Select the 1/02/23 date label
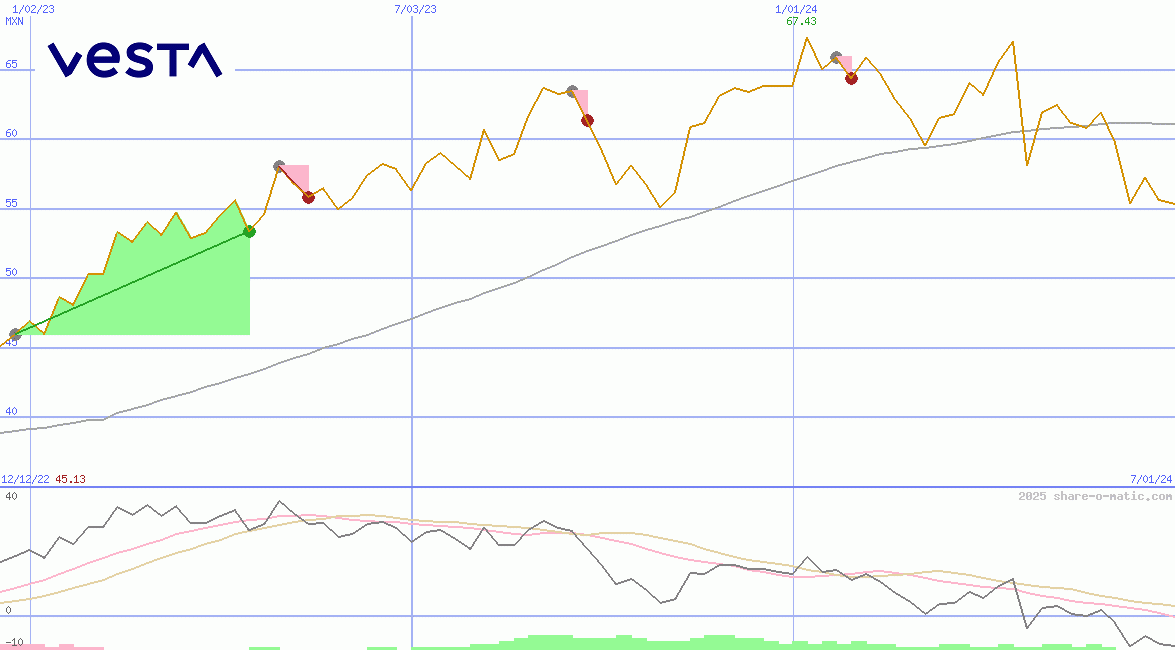The image size is (1175, 650). pyautogui.click(x=33, y=9)
